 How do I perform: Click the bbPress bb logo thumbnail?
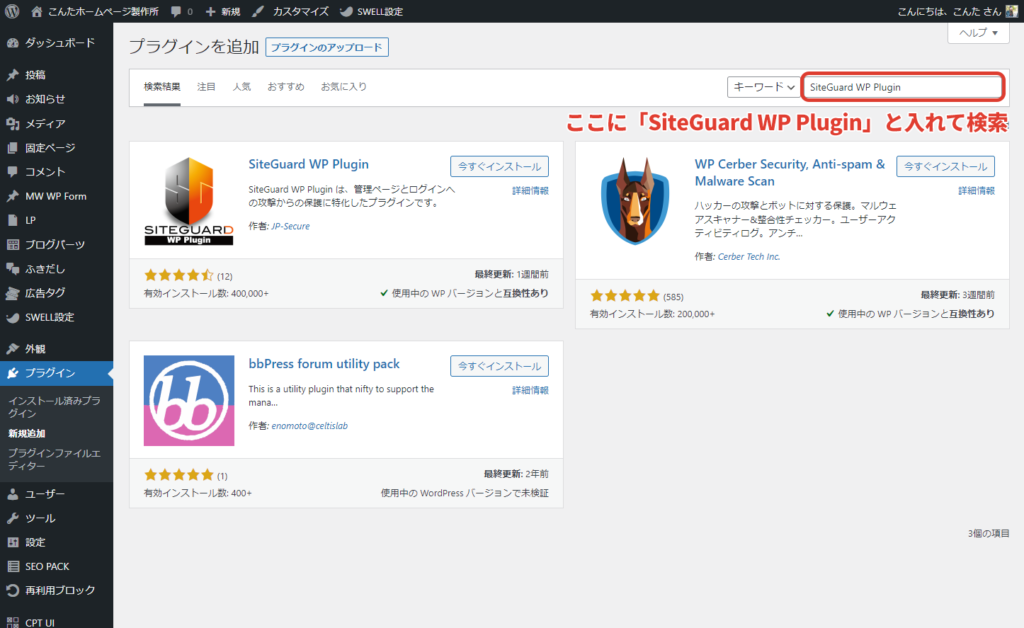(189, 401)
